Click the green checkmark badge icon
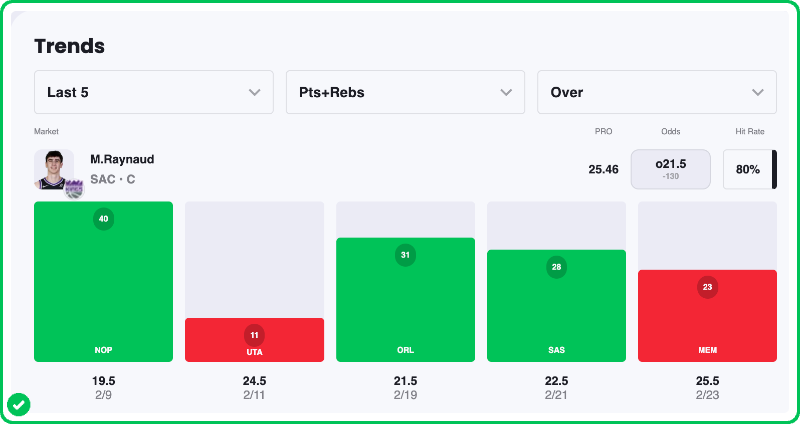 pyautogui.click(x=19, y=404)
